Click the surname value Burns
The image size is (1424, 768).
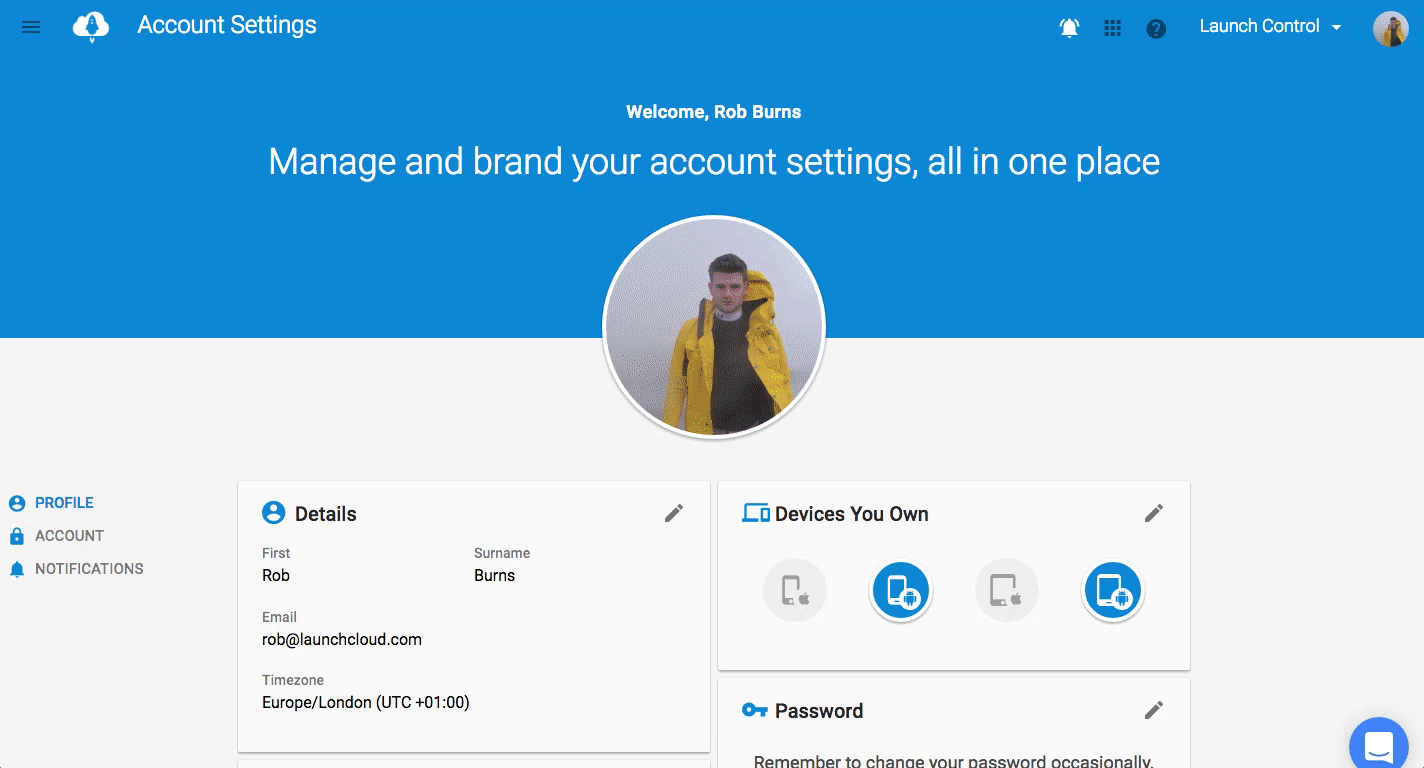tap(494, 575)
